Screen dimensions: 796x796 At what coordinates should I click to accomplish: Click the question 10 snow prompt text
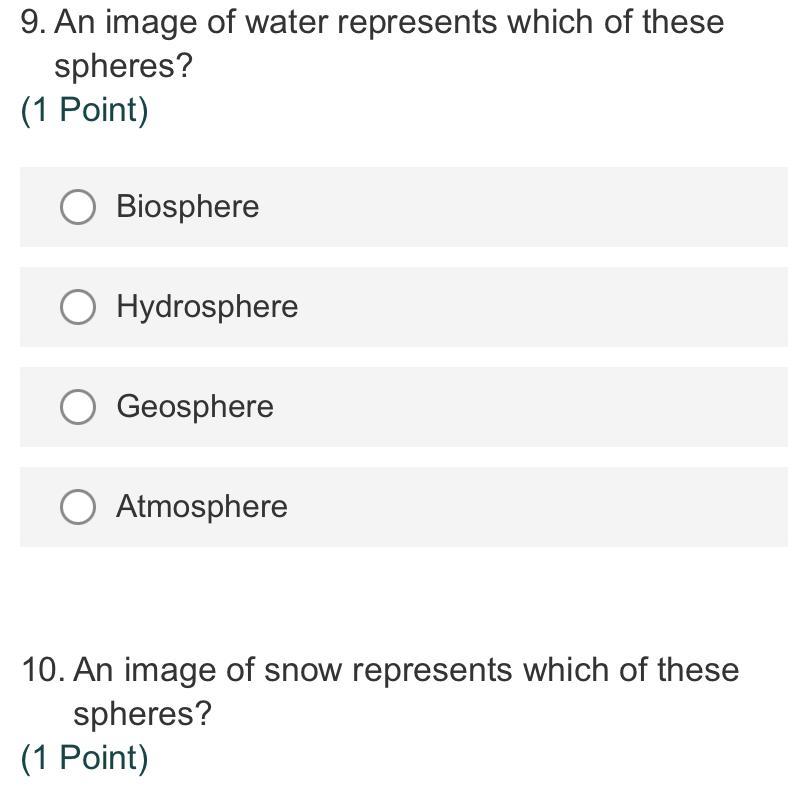pyautogui.click(x=406, y=691)
